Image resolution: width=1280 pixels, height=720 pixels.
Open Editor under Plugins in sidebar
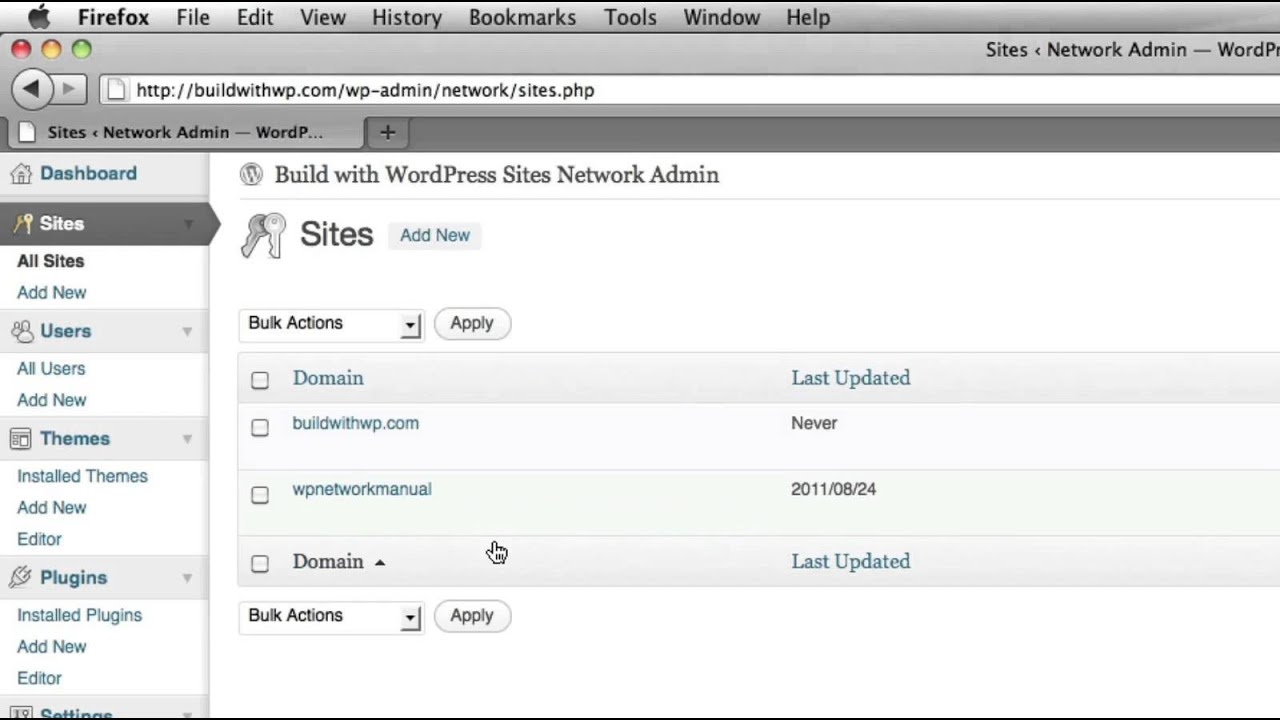point(39,678)
